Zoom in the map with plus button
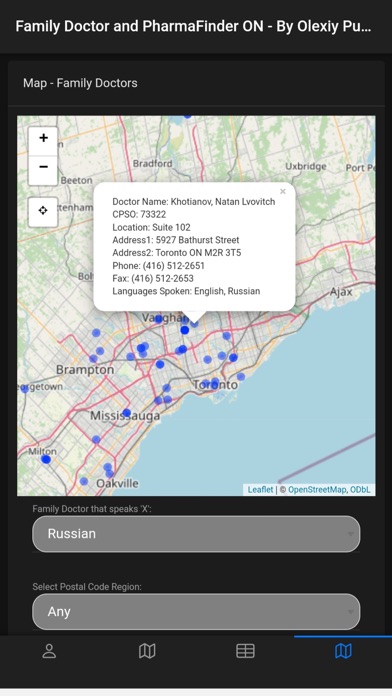 click(x=43, y=141)
